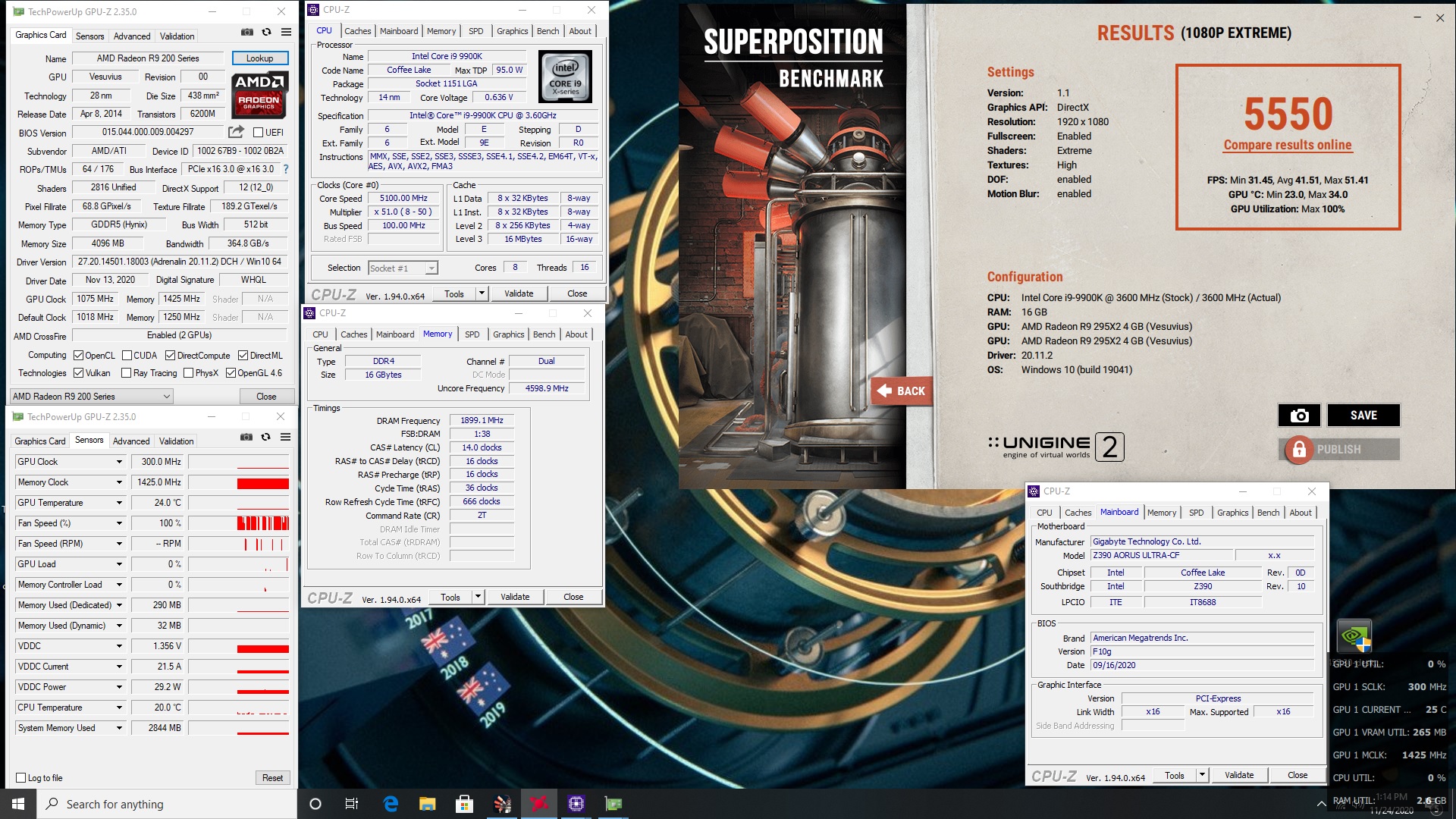Open Microsoft Edge from taskbar

[391, 804]
